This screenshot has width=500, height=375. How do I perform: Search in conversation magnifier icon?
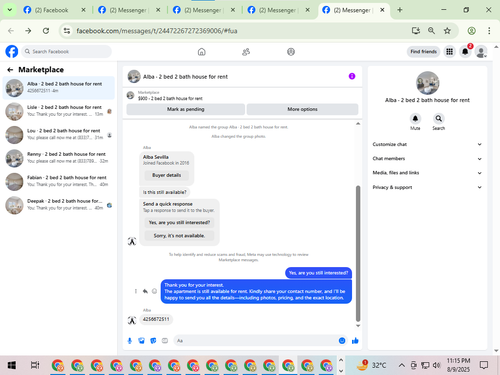(439, 118)
